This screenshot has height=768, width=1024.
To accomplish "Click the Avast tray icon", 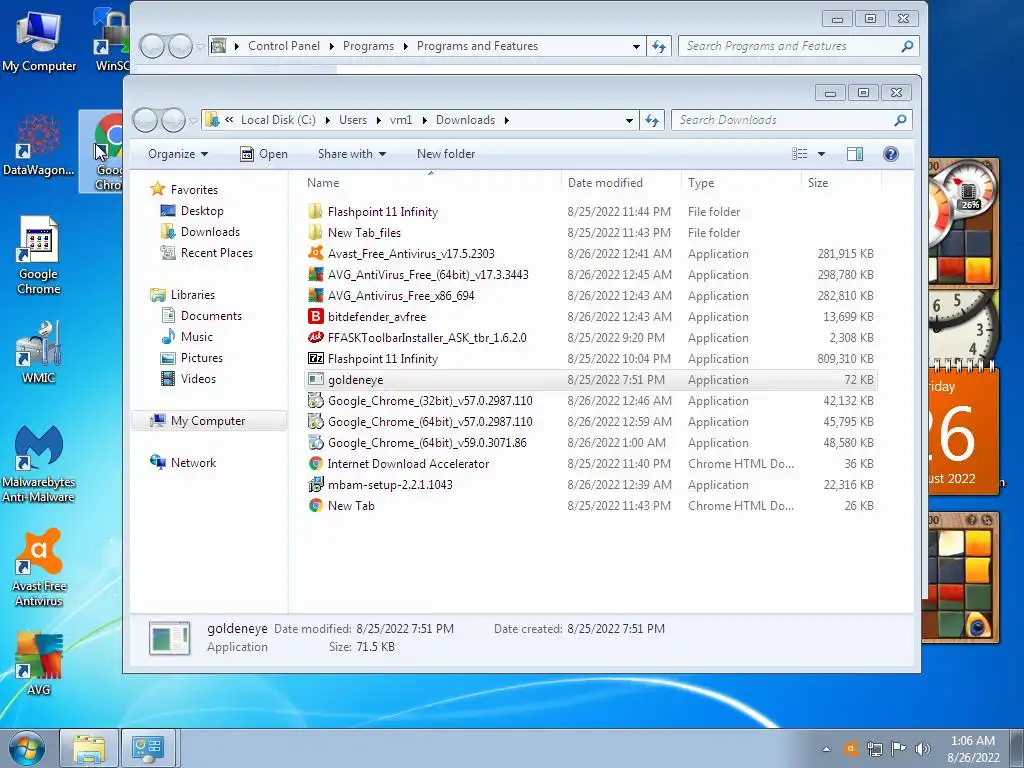I will click(x=851, y=748).
